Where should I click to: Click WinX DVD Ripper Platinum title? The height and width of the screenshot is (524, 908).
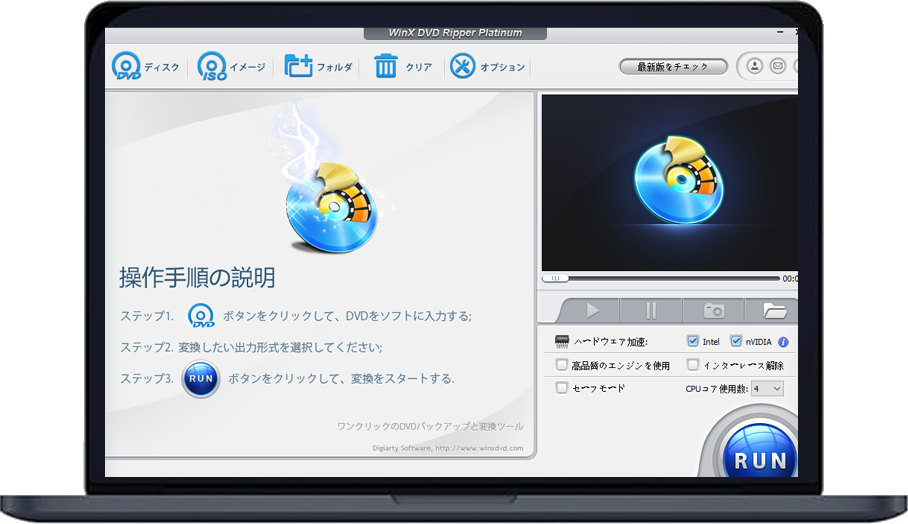tap(455, 33)
